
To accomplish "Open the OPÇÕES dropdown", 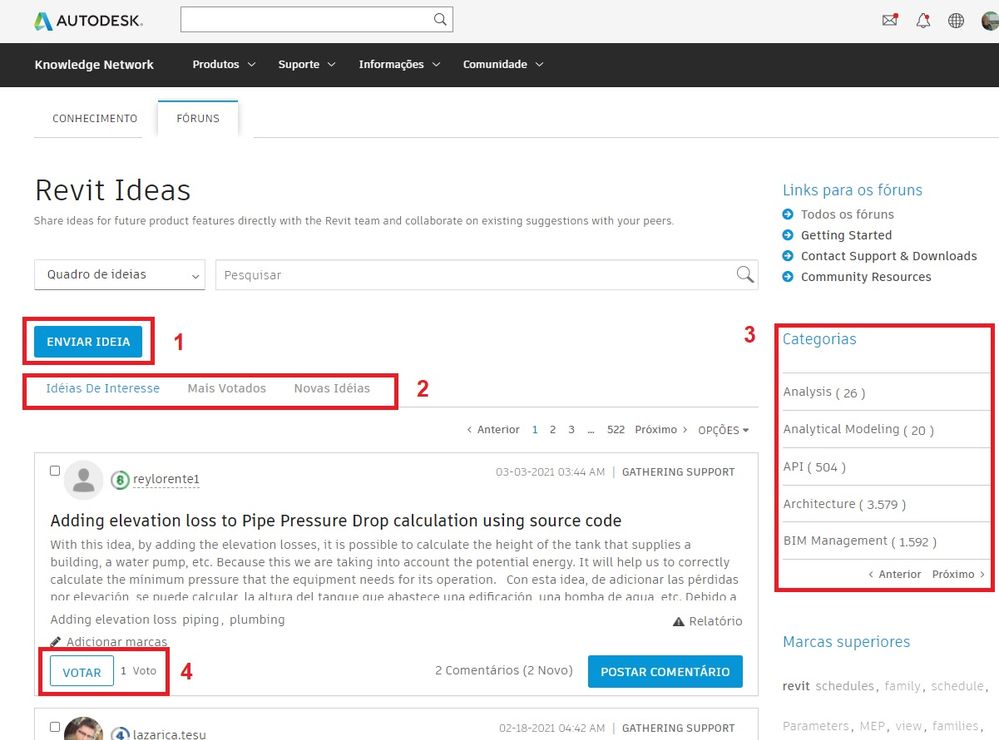I will tap(723, 430).
